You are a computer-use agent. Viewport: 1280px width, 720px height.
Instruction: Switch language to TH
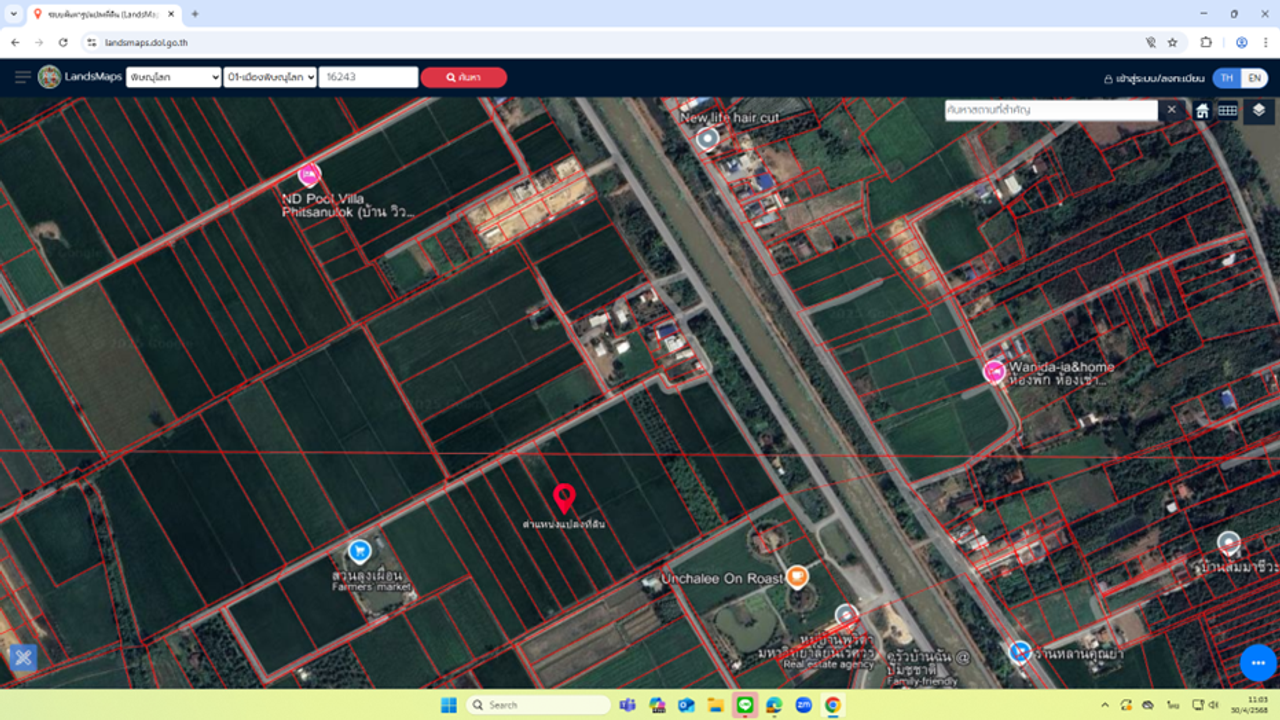point(1226,78)
